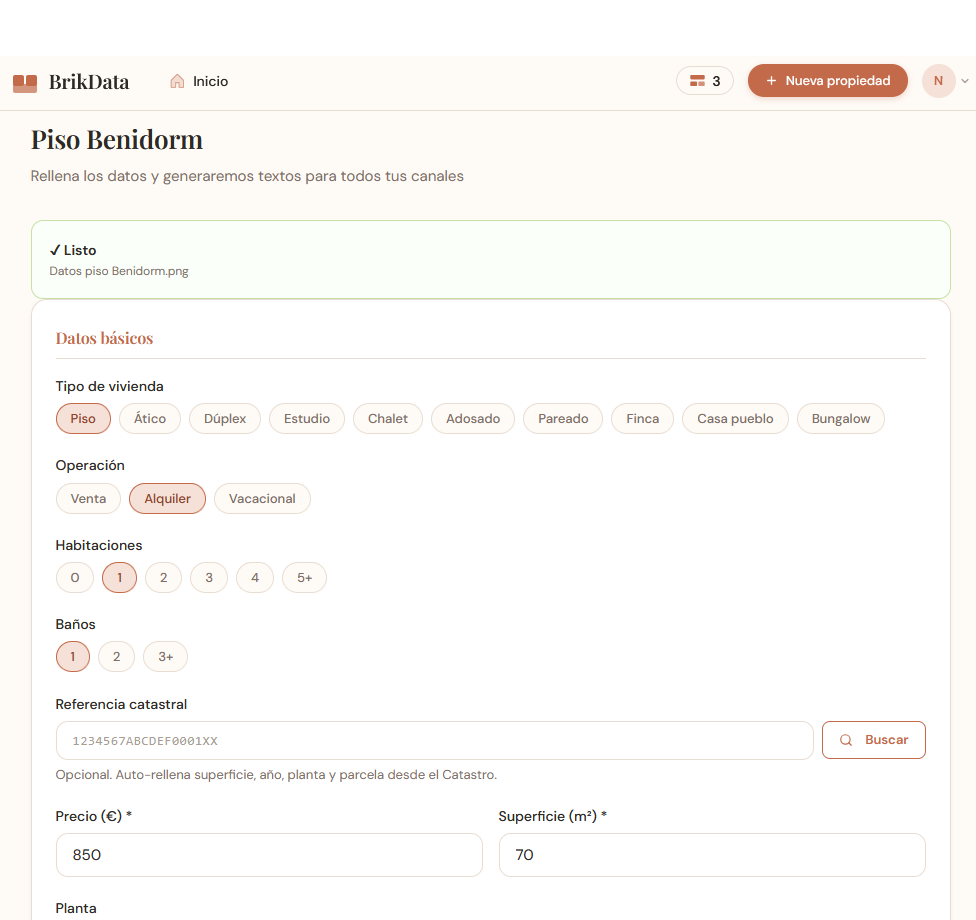Select the Ático housing type

(150, 419)
